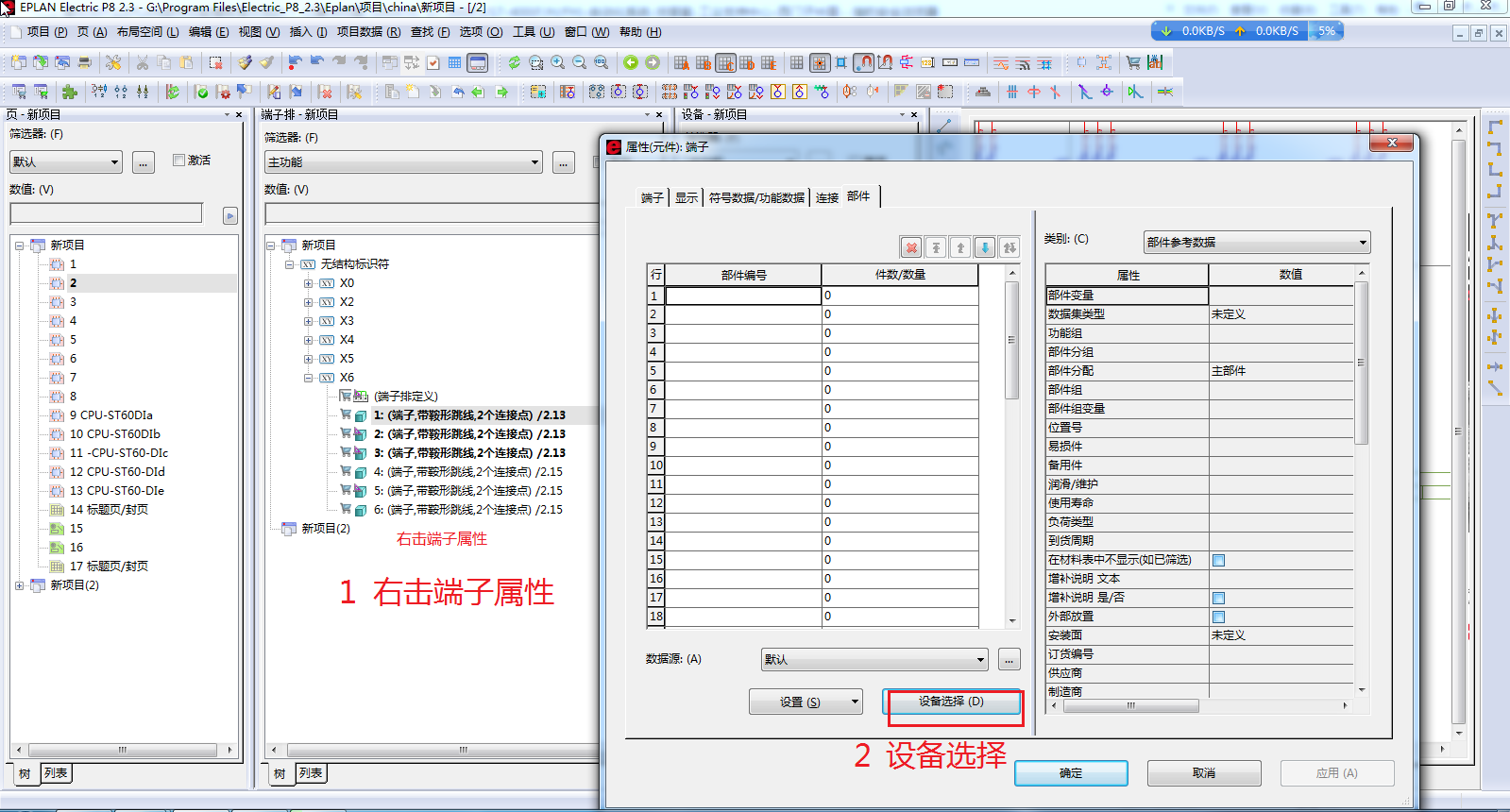
Task: Click the 设备选择 button
Action: (952, 702)
